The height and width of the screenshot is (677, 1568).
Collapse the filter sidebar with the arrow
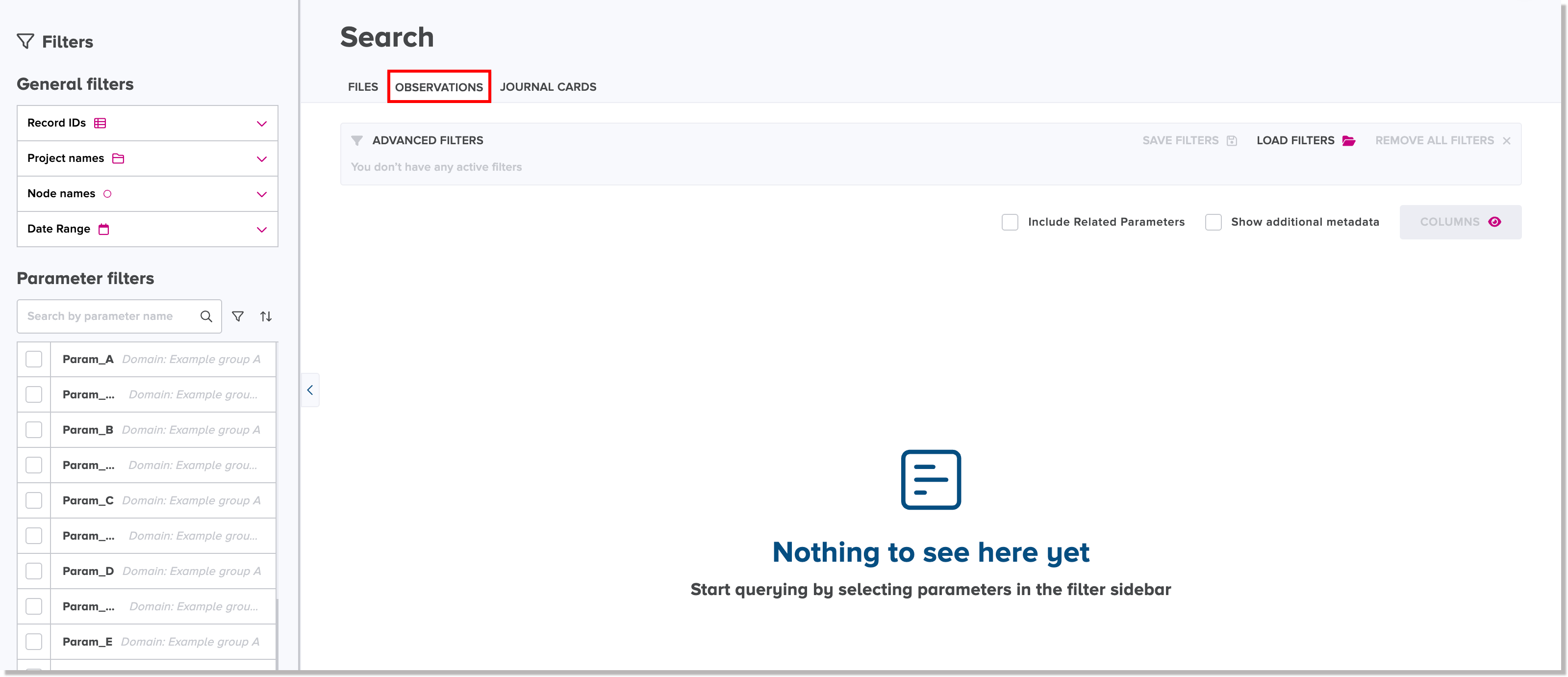[x=310, y=390]
